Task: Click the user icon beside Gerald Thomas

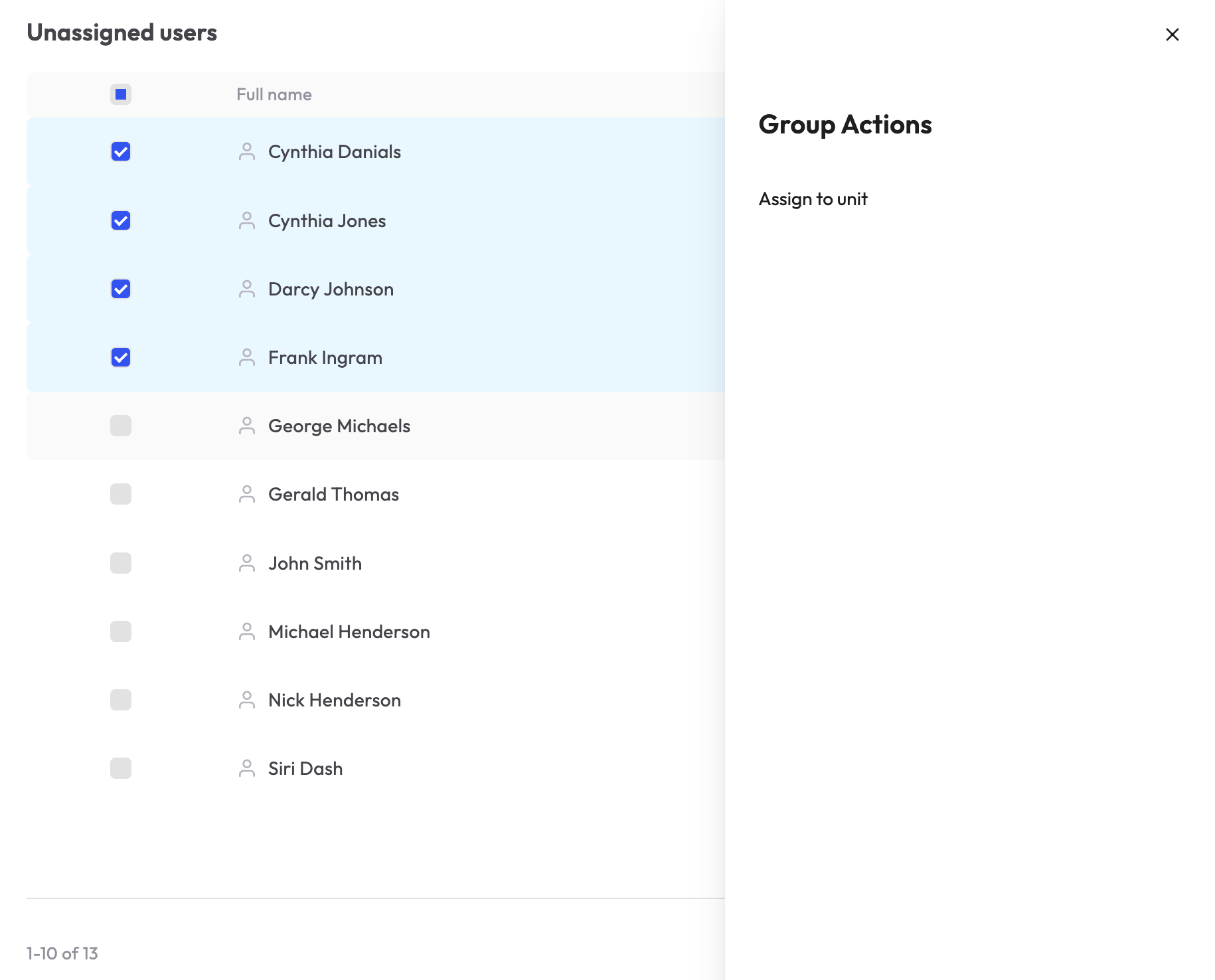Action: (247, 494)
